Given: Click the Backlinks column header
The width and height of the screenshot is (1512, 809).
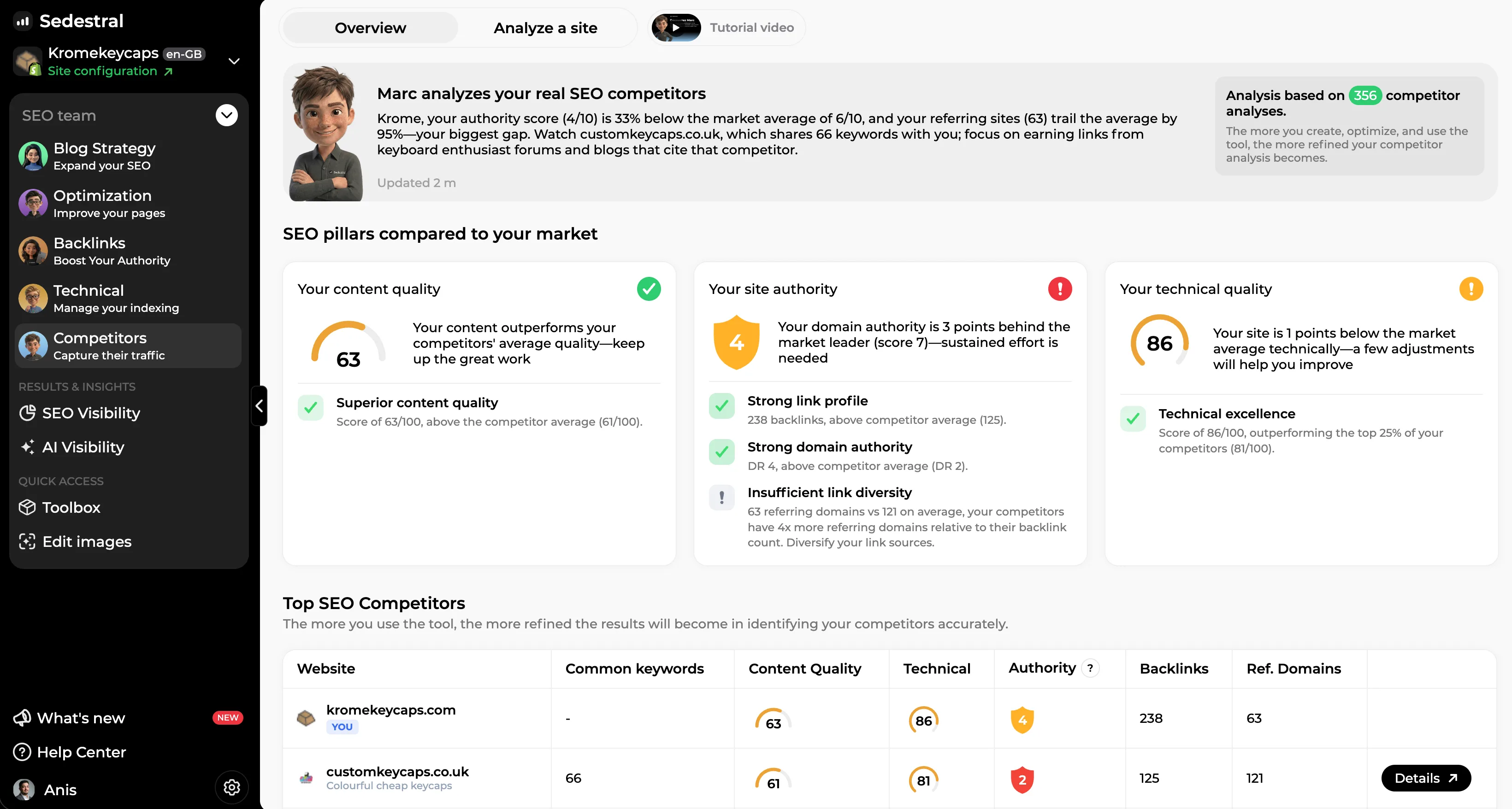Looking at the screenshot, I should (x=1174, y=669).
